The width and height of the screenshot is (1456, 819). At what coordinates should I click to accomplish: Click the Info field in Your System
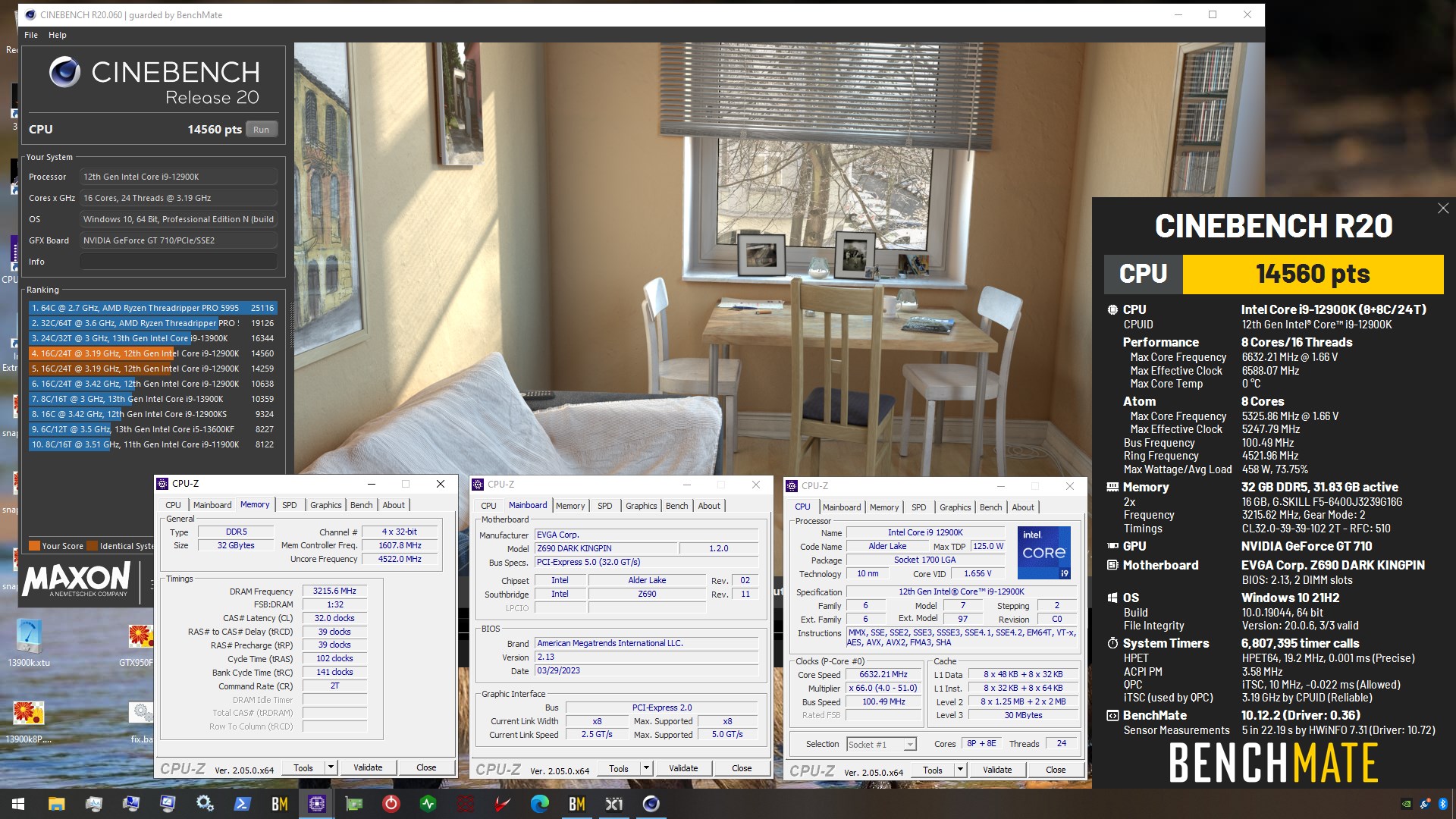178,262
